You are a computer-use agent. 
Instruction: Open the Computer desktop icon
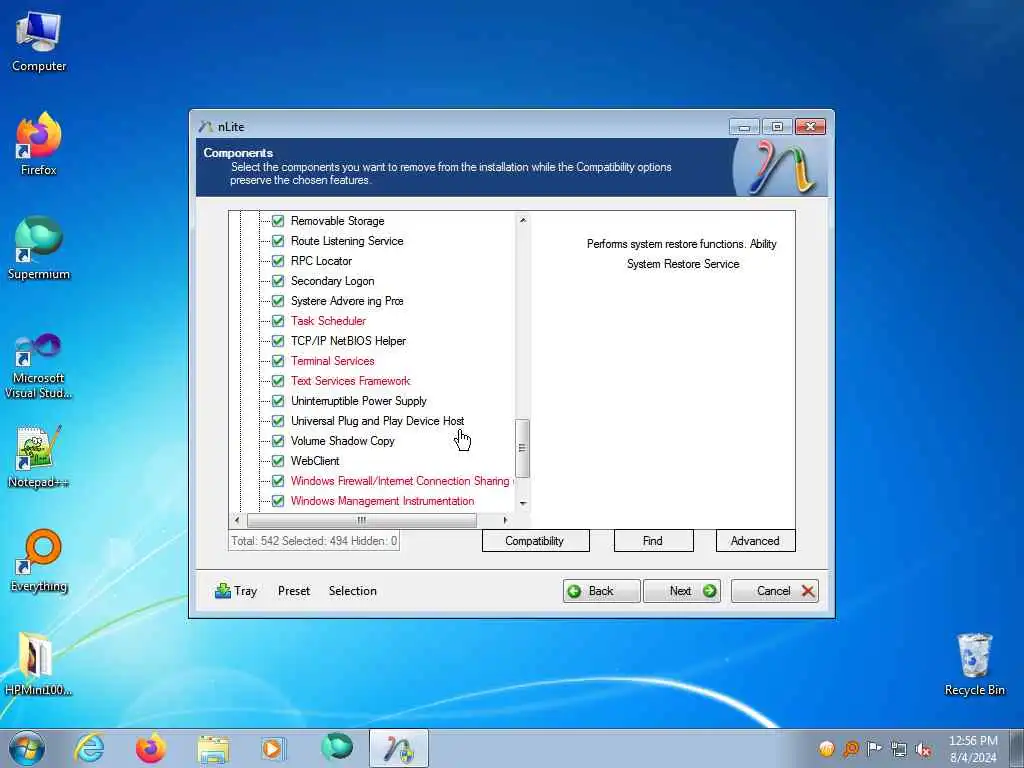click(x=39, y=42)
